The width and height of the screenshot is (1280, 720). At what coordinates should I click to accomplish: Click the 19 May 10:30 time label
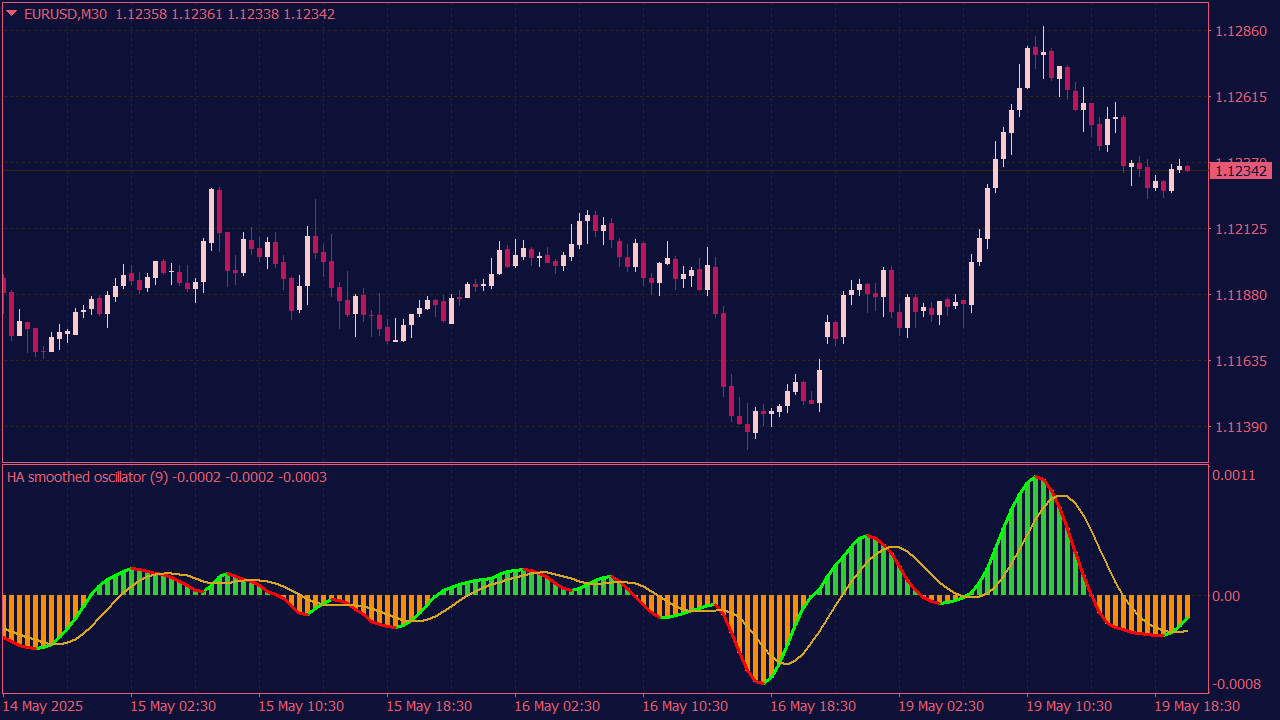click(1069, 706)
